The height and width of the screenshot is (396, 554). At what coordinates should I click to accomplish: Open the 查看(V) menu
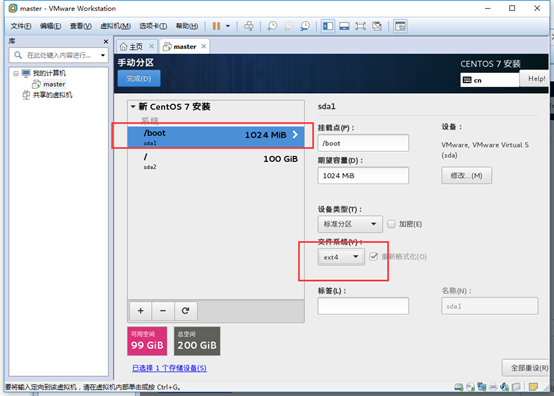[x=81, y=26]
